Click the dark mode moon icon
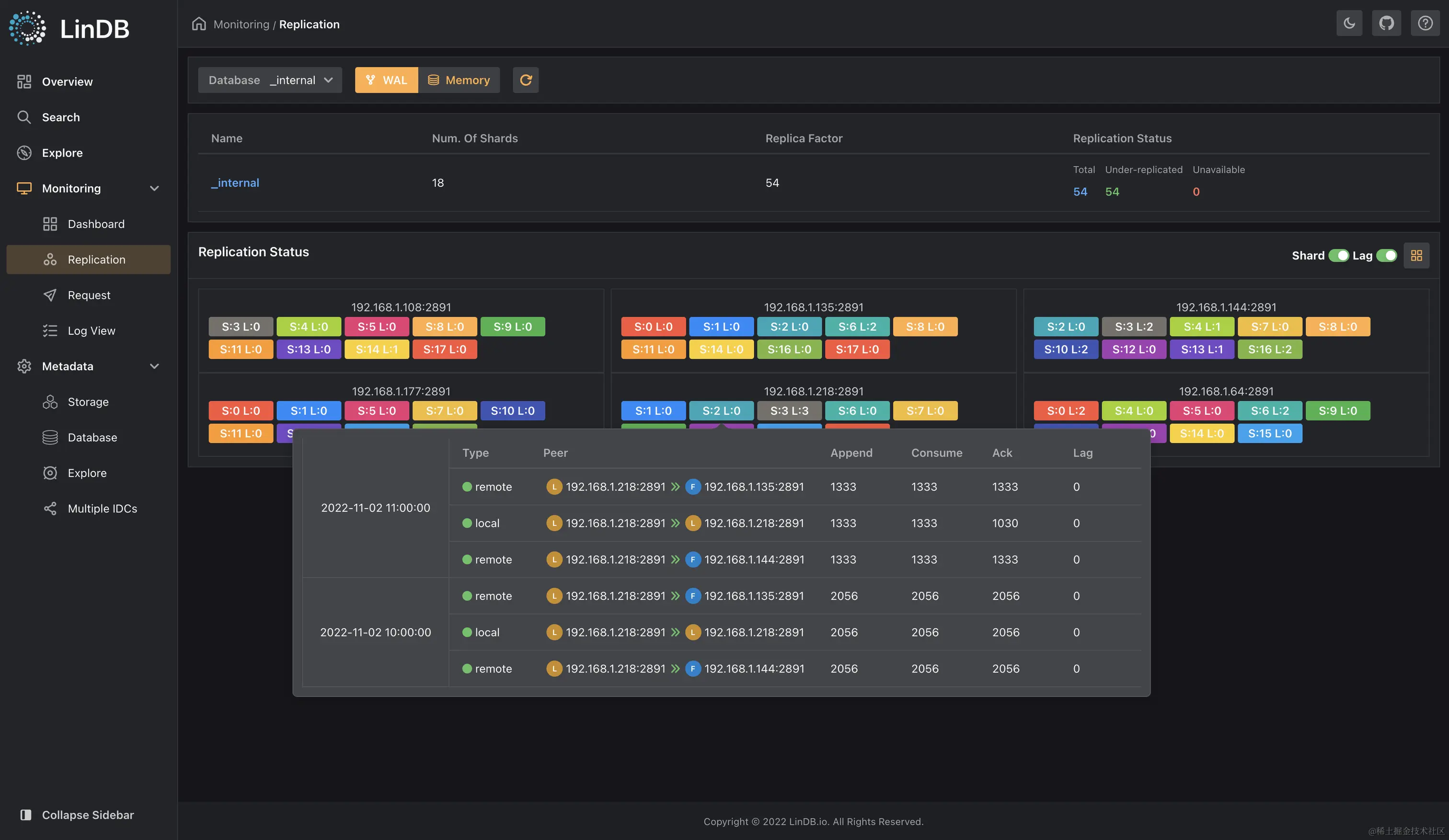The height and width of the screenshot is (840, 1449). pos(1349,23)
